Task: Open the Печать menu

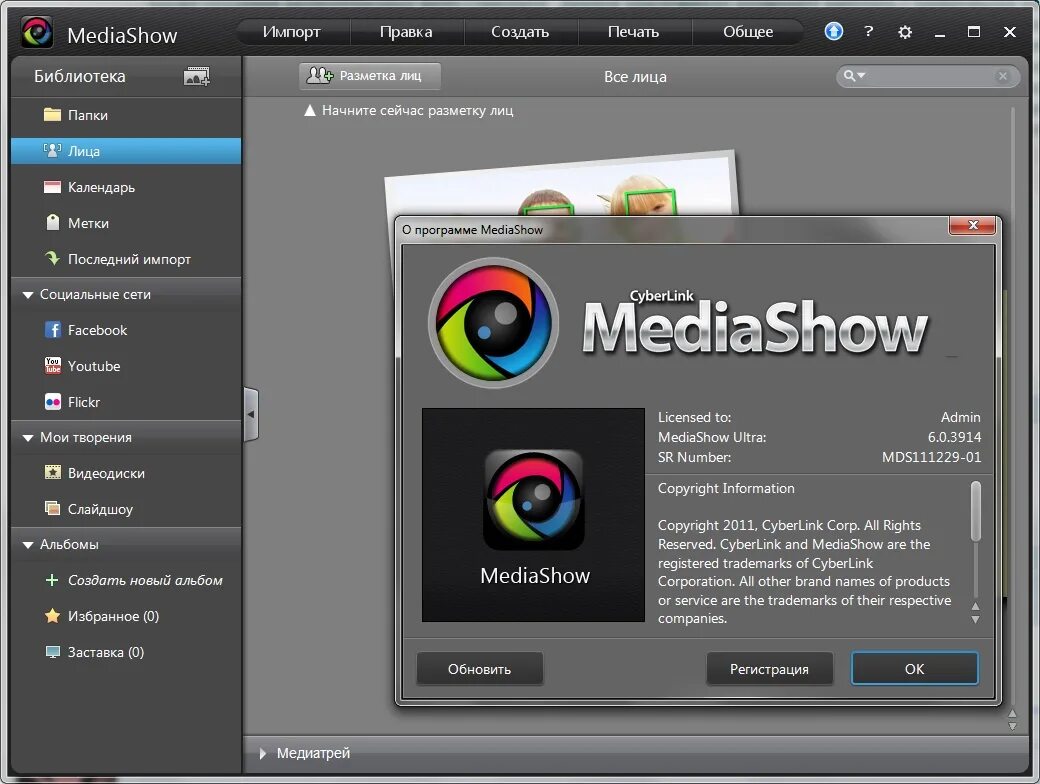Action: pos(633,32)
